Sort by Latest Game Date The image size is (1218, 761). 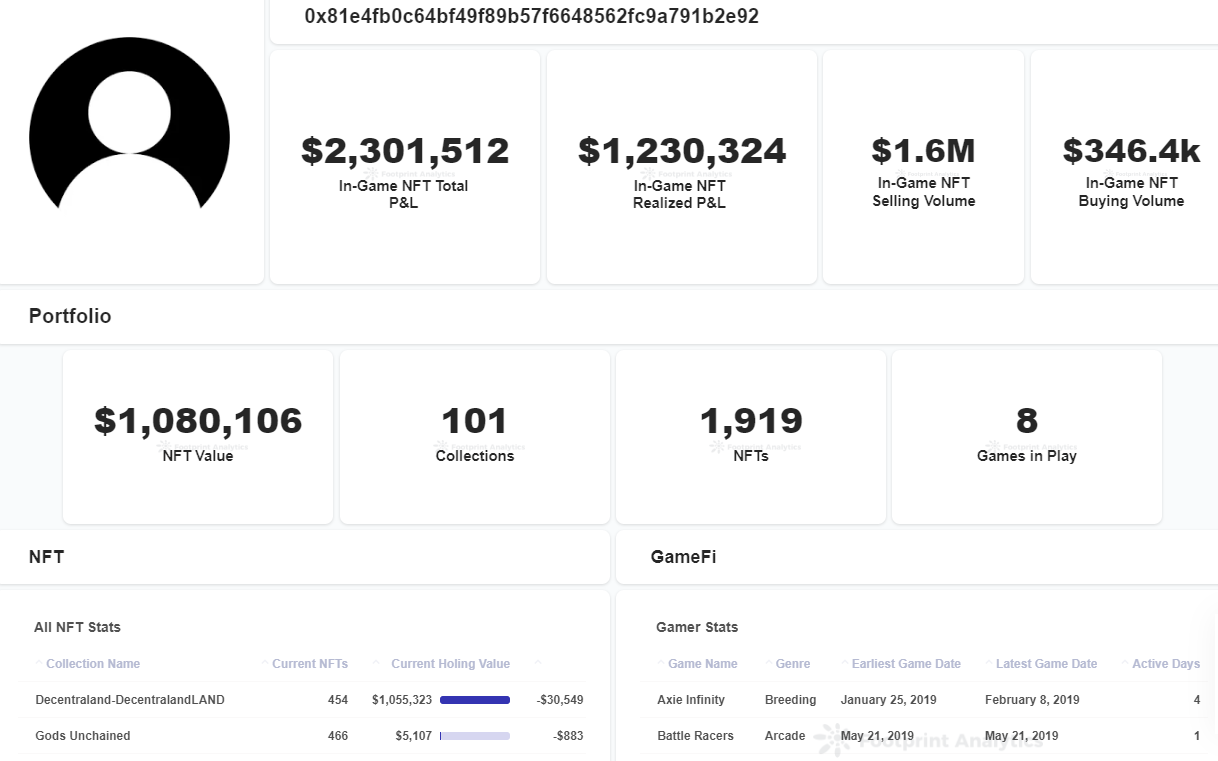[990, 663]
